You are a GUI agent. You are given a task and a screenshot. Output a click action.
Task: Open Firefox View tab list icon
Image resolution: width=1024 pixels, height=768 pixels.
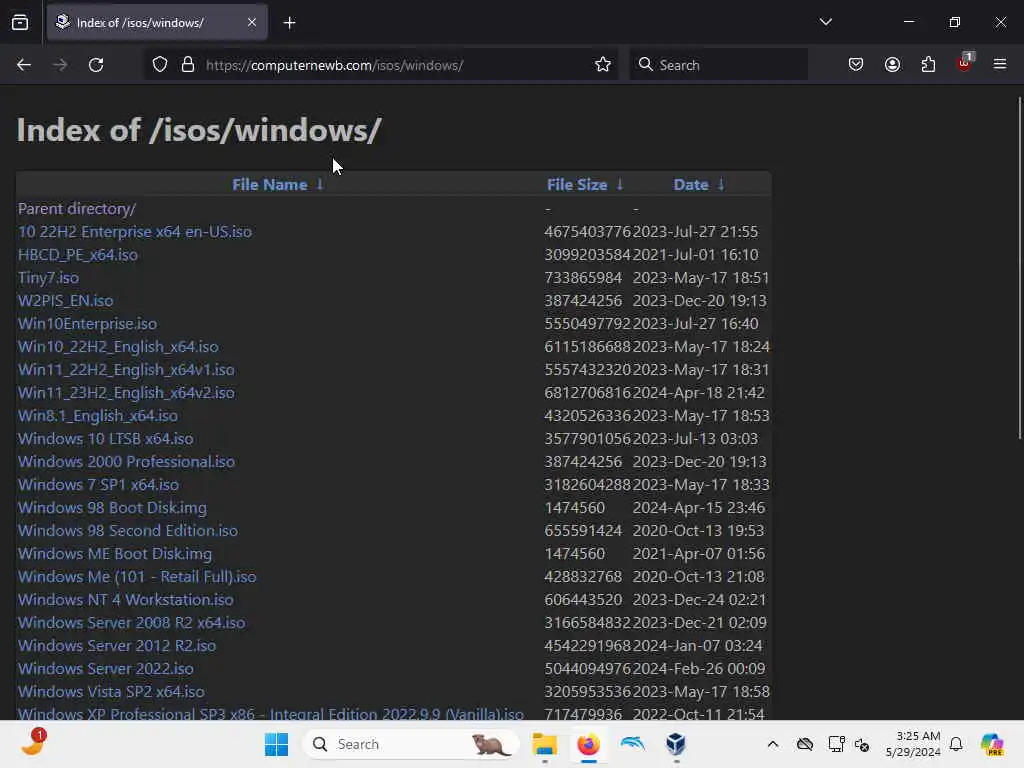[x=20, y=22]
